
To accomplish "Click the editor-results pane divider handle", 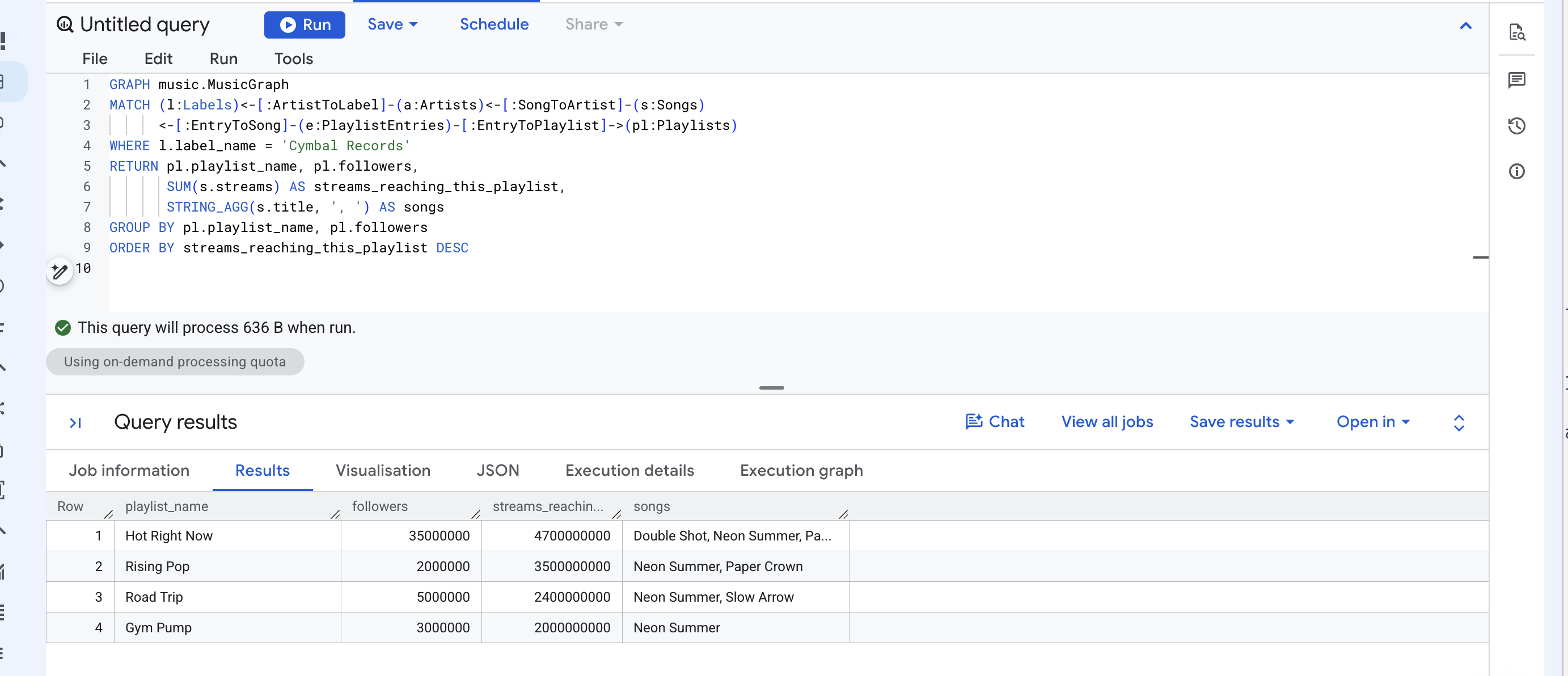I will tap(771, 387).
